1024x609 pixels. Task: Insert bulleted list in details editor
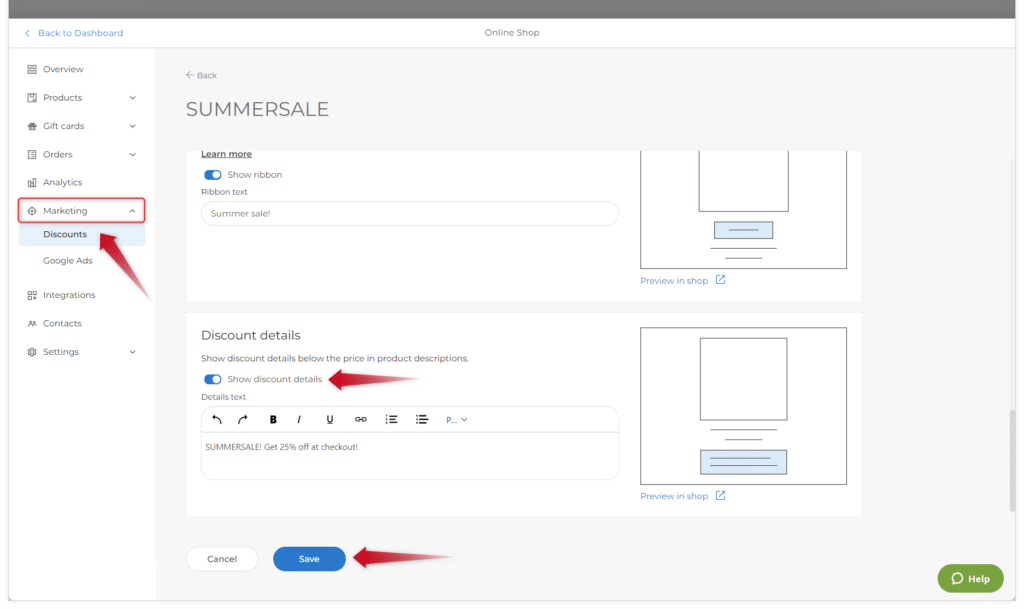(422, 420)
